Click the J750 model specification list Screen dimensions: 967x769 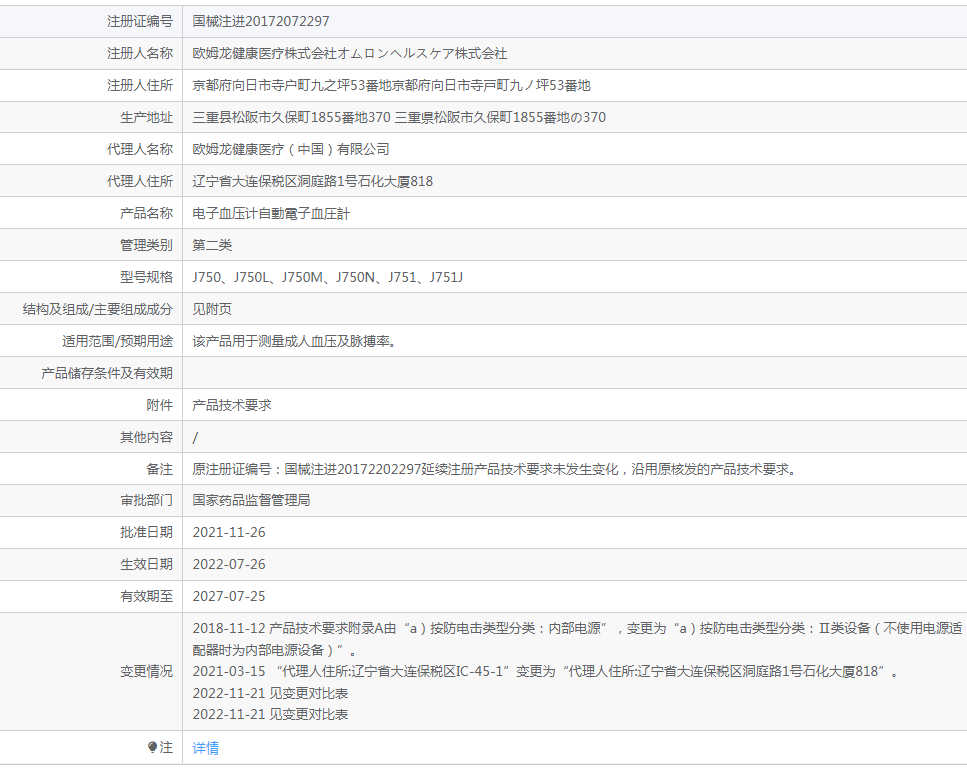pyautogui.click(x=327, y=278)
